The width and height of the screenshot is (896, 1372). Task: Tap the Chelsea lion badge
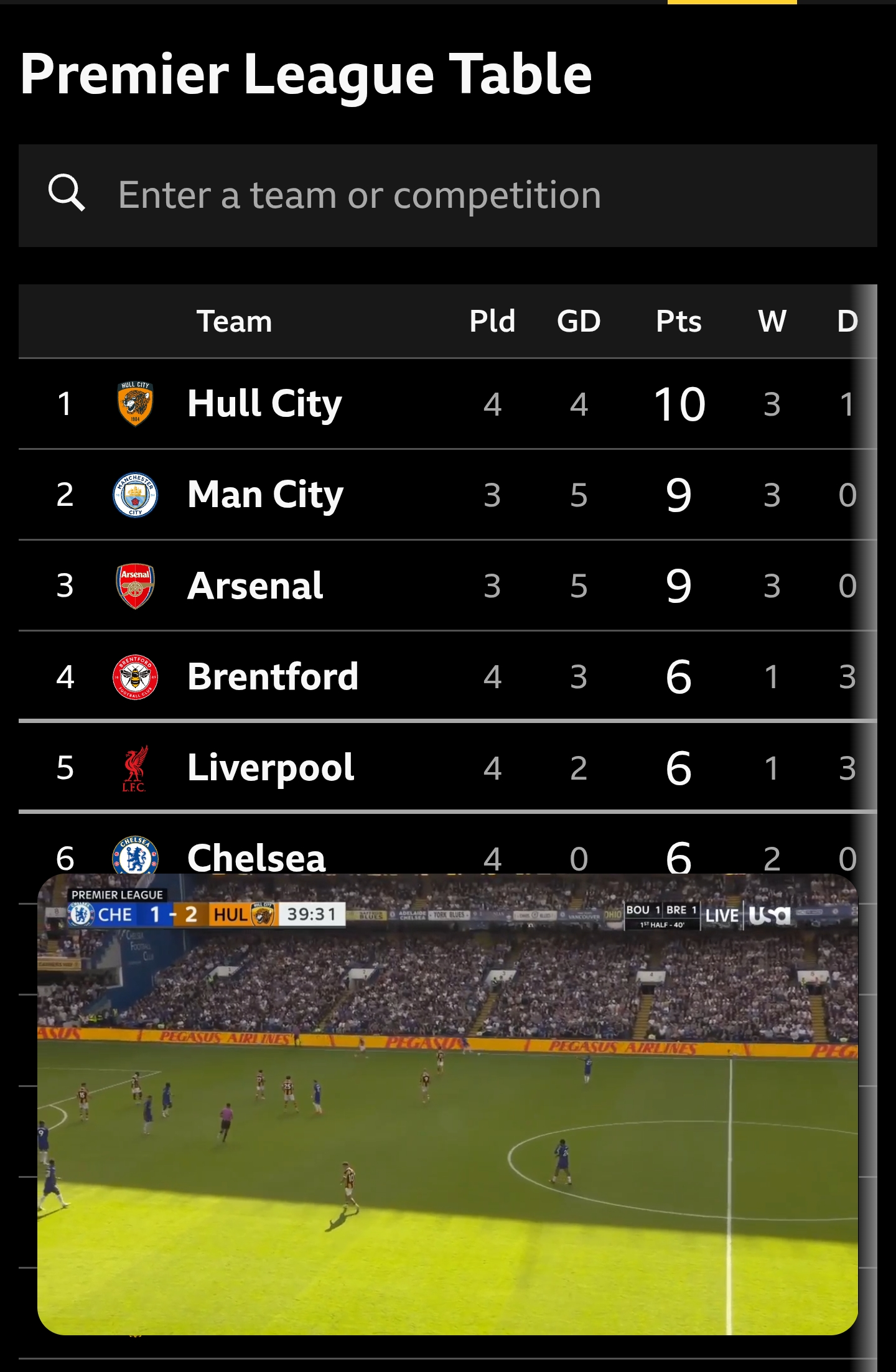[x=135, y=854]
